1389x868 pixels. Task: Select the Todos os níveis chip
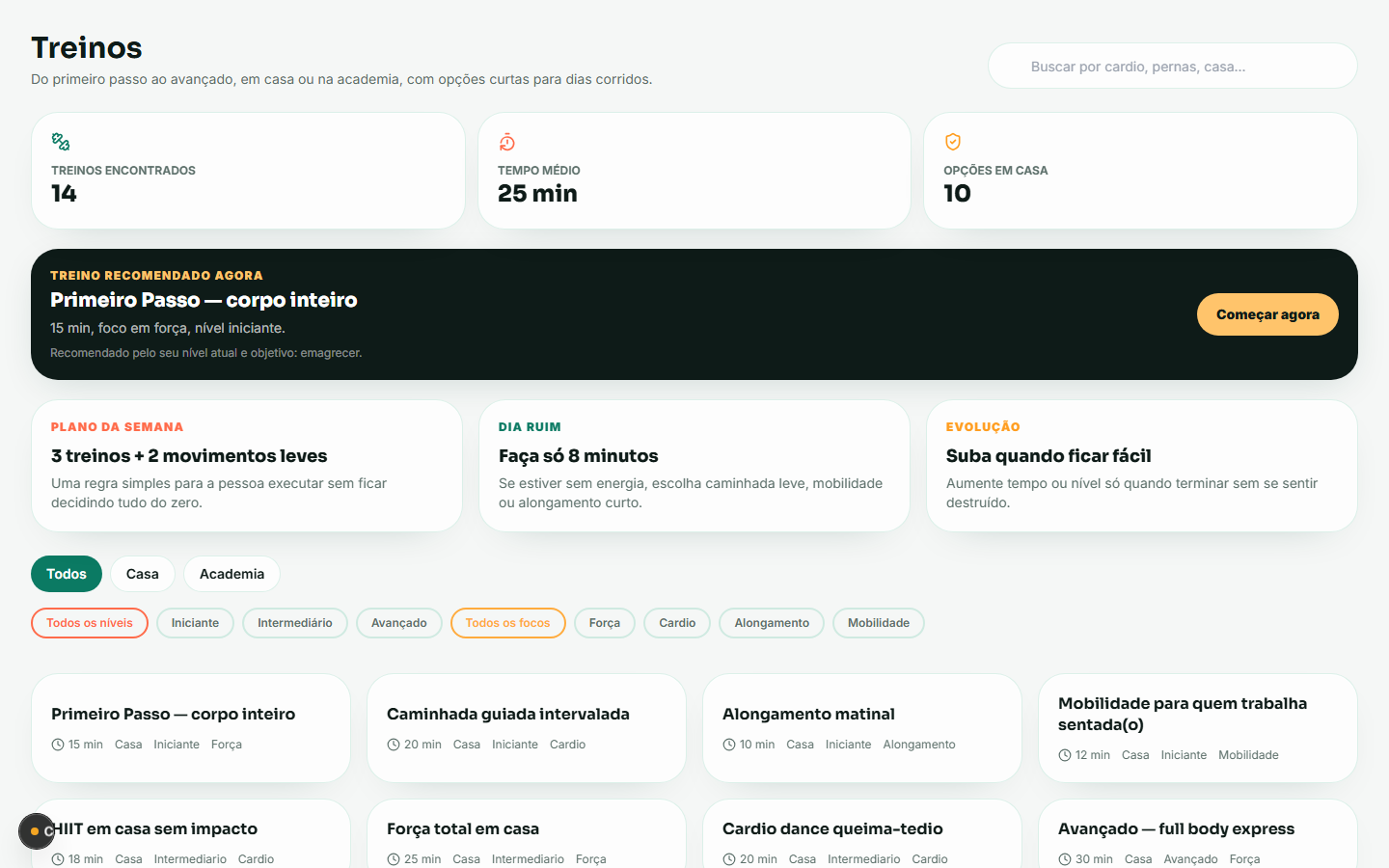(90, 623)
